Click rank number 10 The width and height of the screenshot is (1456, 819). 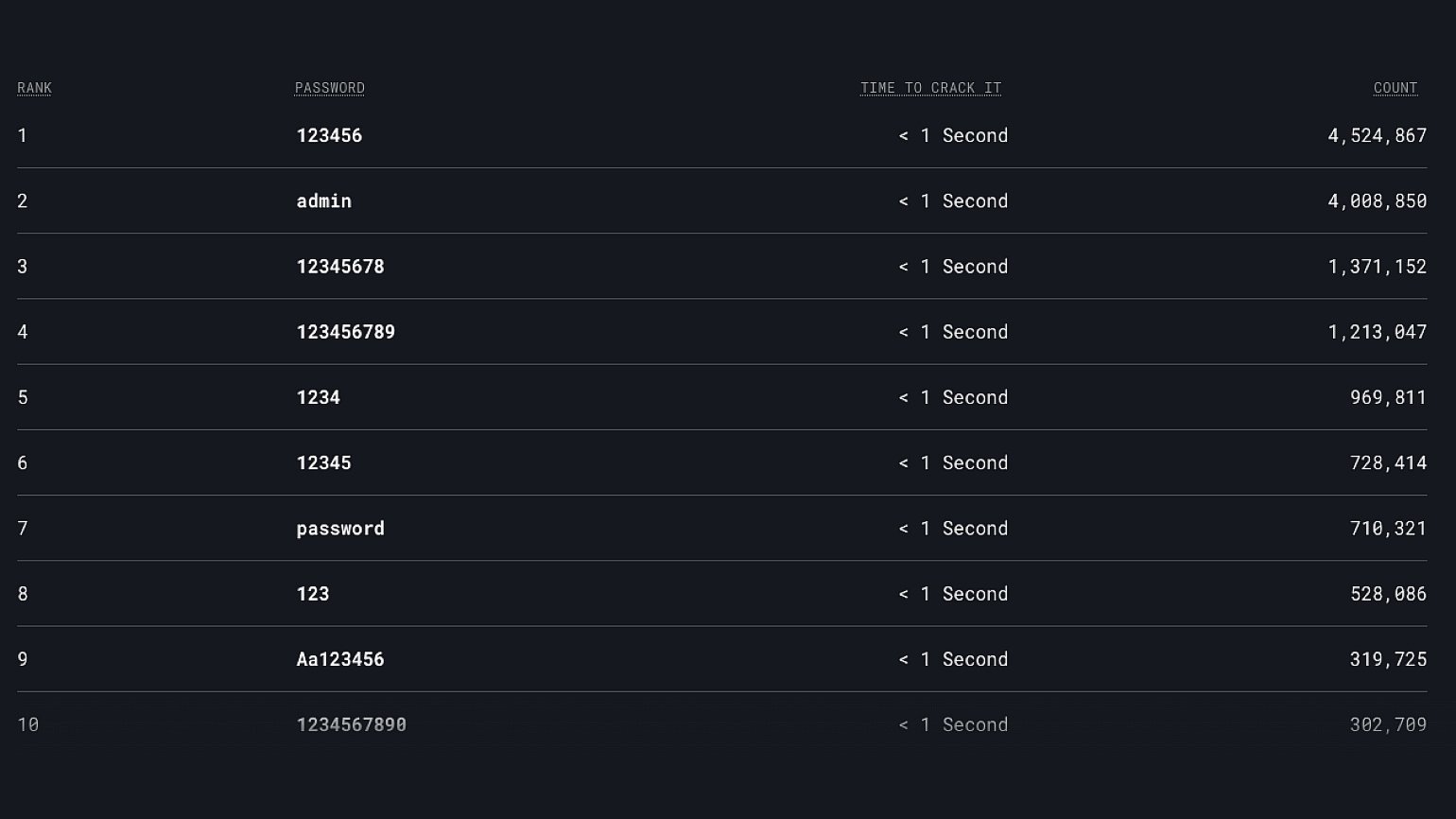tap(28, 724)
